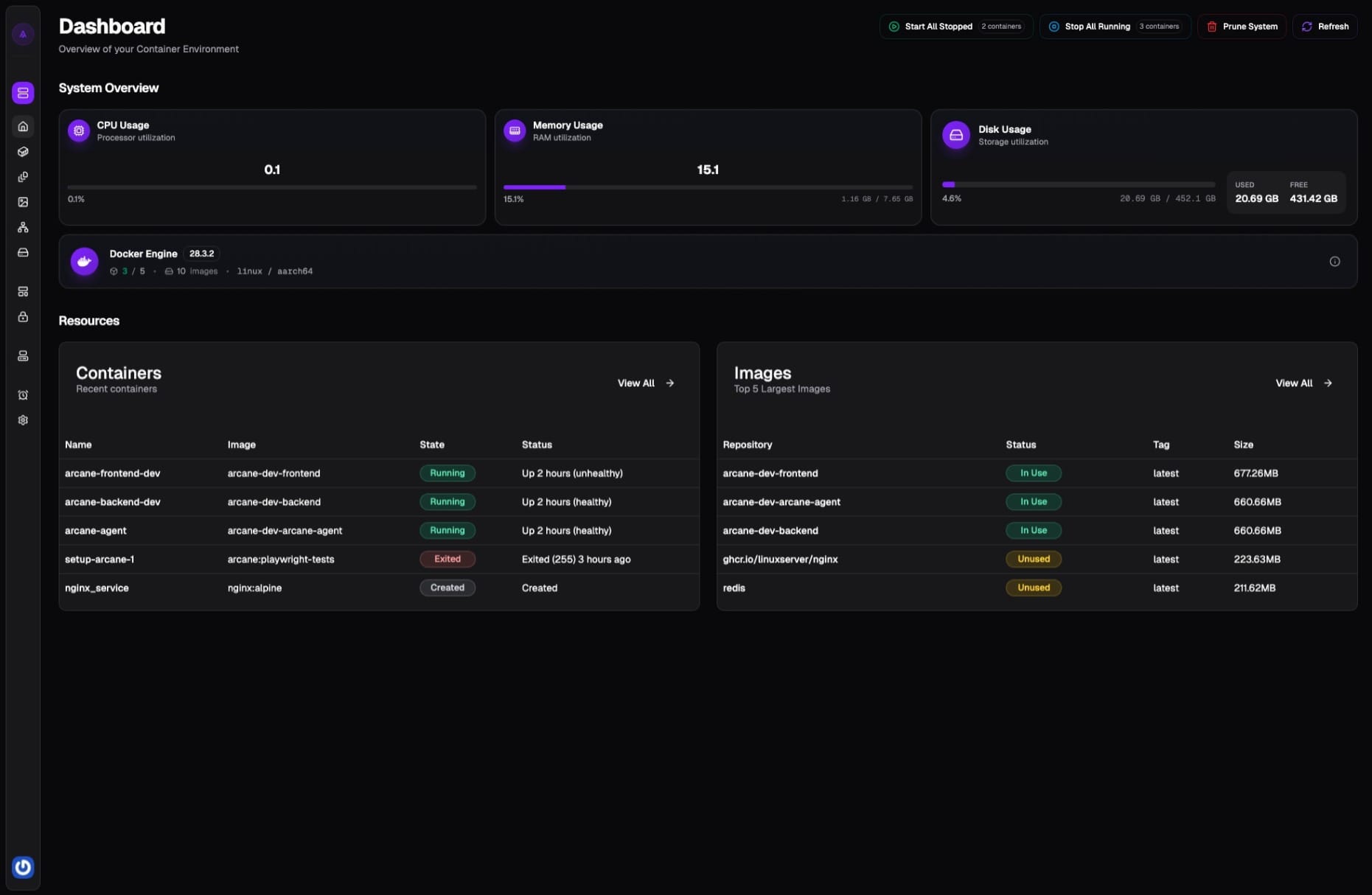
Task: Open the Images section via stacked-layers icon
Action: [x=23, y=177]
